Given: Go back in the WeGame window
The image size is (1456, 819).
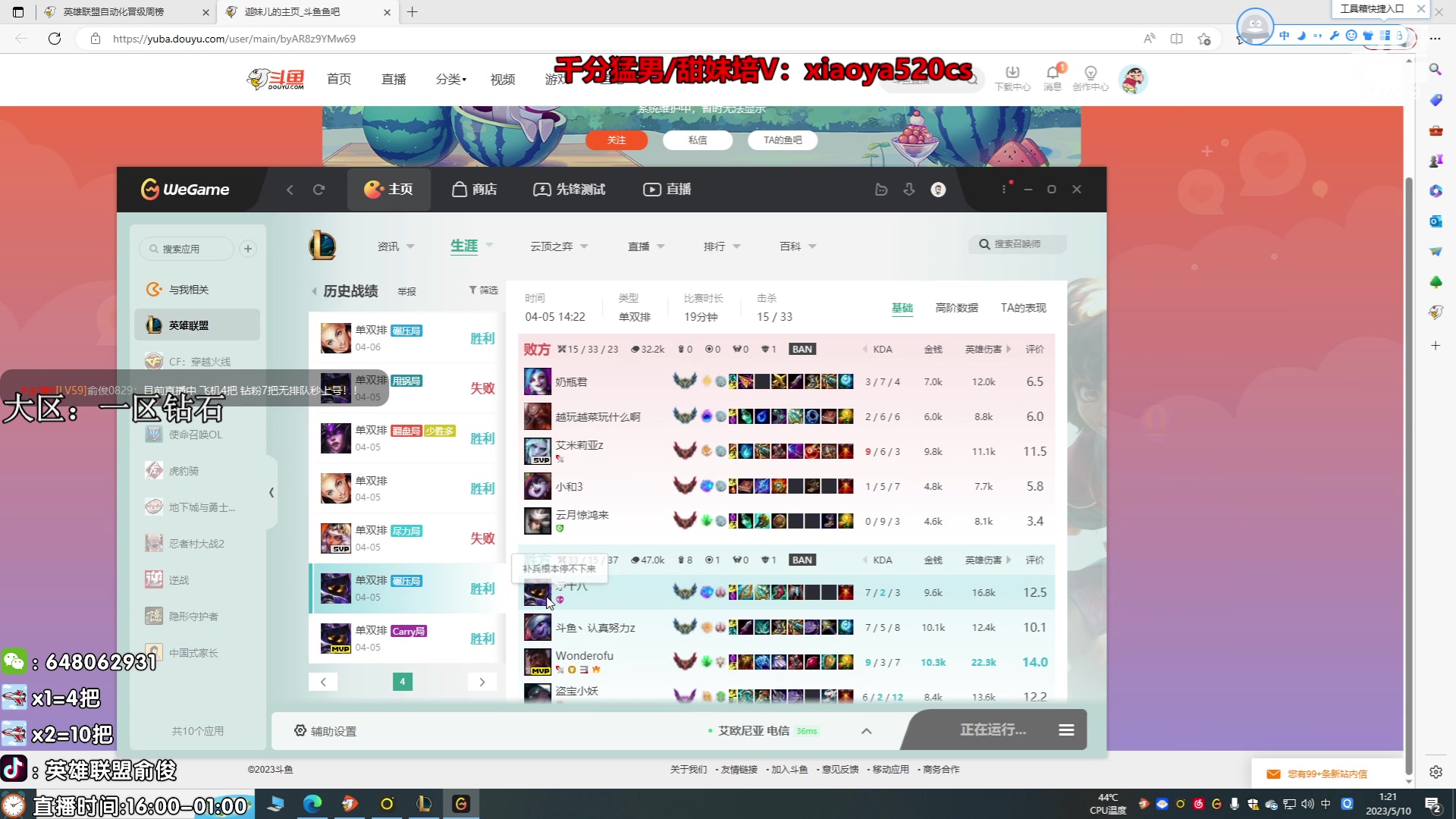Looking at the screenshot, I should (290, 190).
